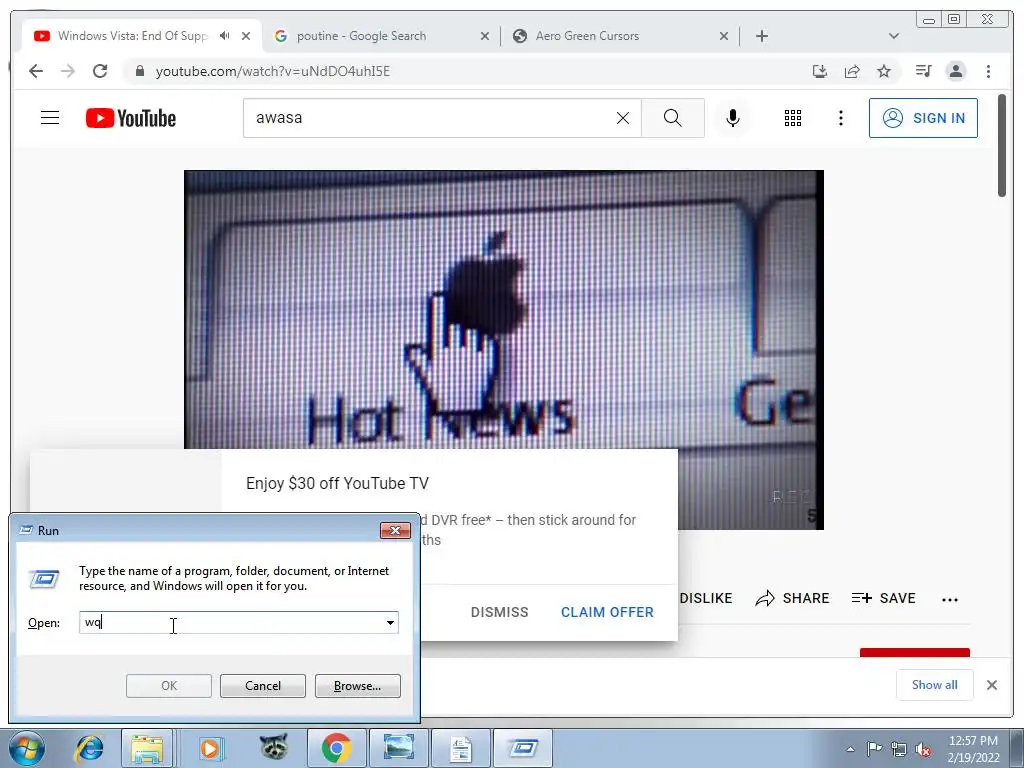Open YouTube settings three-dot menu
This screenshot has height=768, width=1024.
click(x=840, y=118)
